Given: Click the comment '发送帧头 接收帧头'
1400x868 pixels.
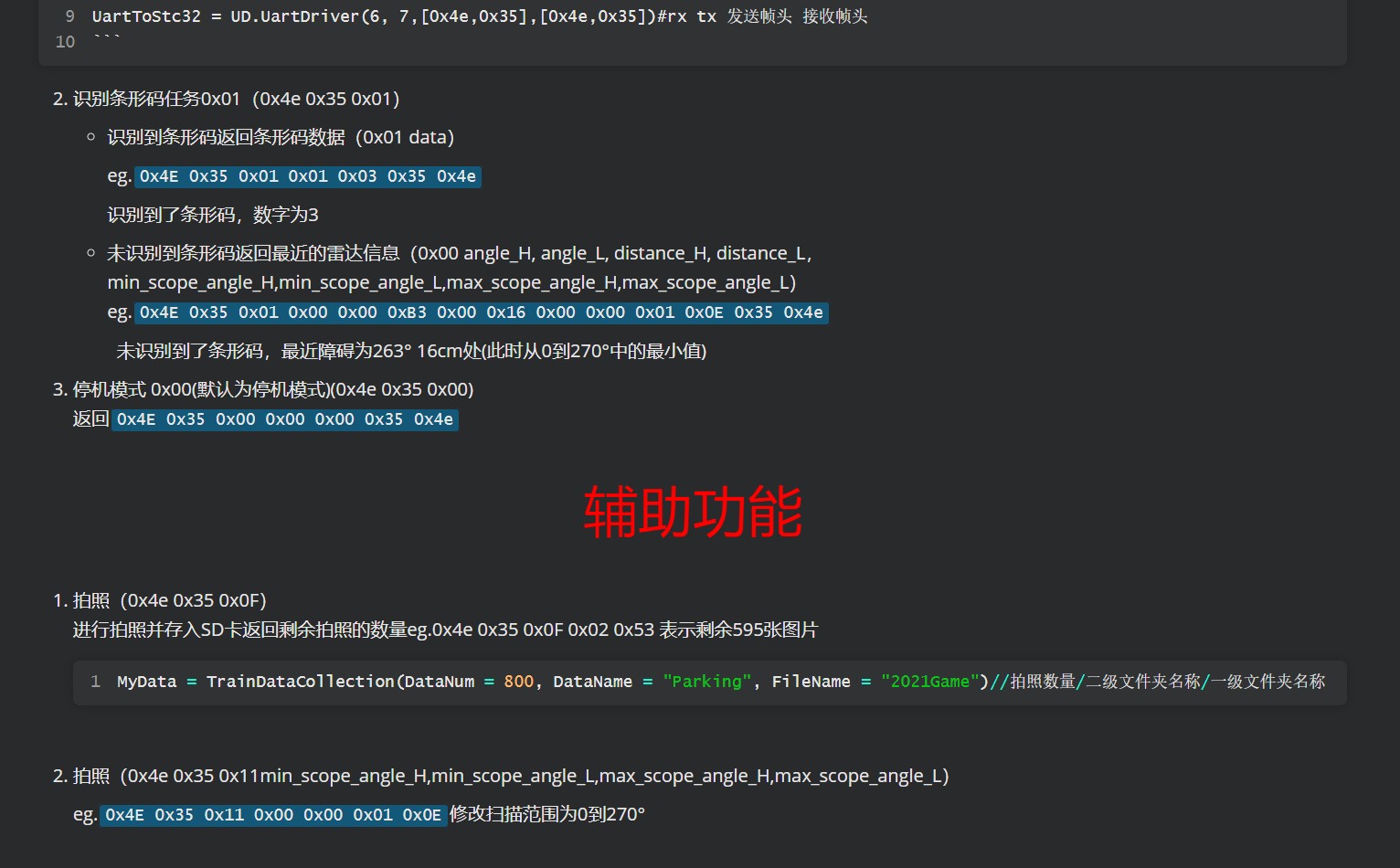Looking at the screenshot, I should (798, 16).
